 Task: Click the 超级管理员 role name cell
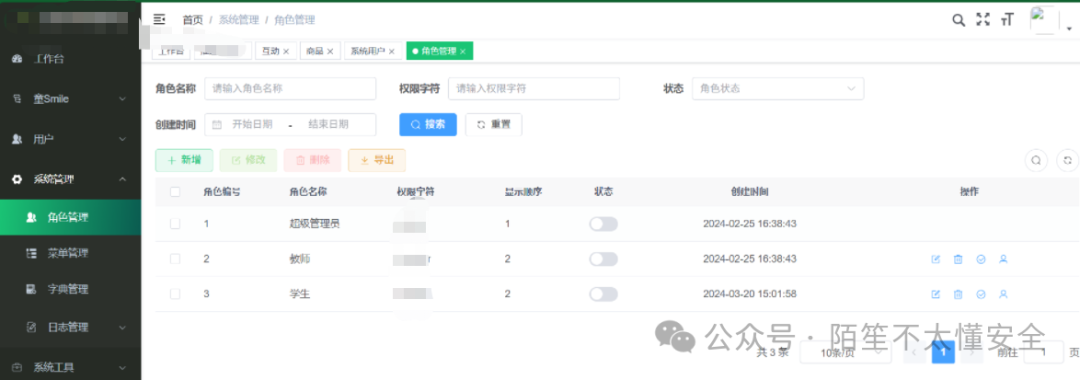pyautogui.click(x=314, y=224)
